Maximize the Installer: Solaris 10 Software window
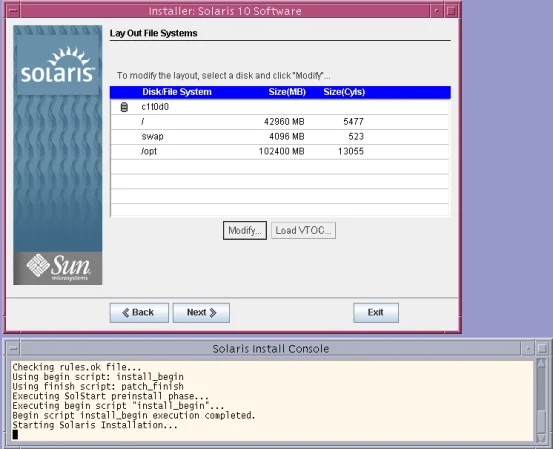 (x=451, y=11)
